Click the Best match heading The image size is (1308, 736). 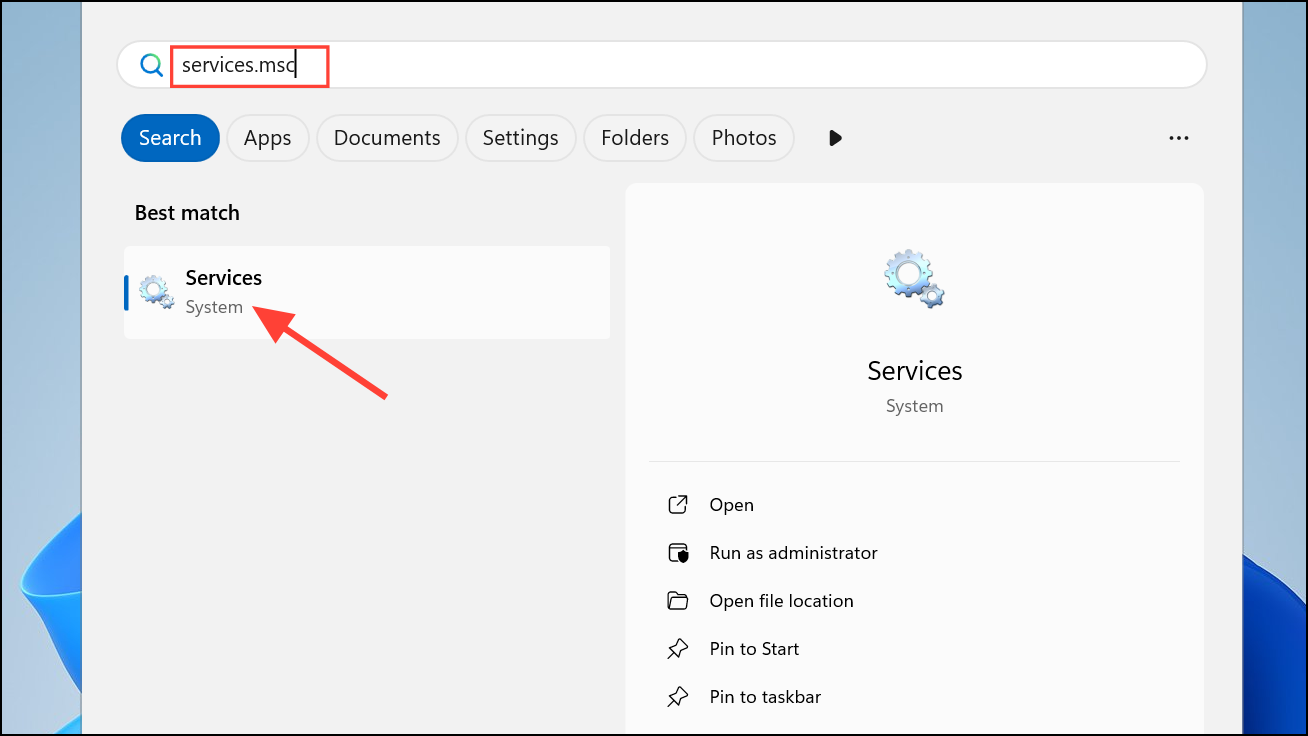point(187,213)
